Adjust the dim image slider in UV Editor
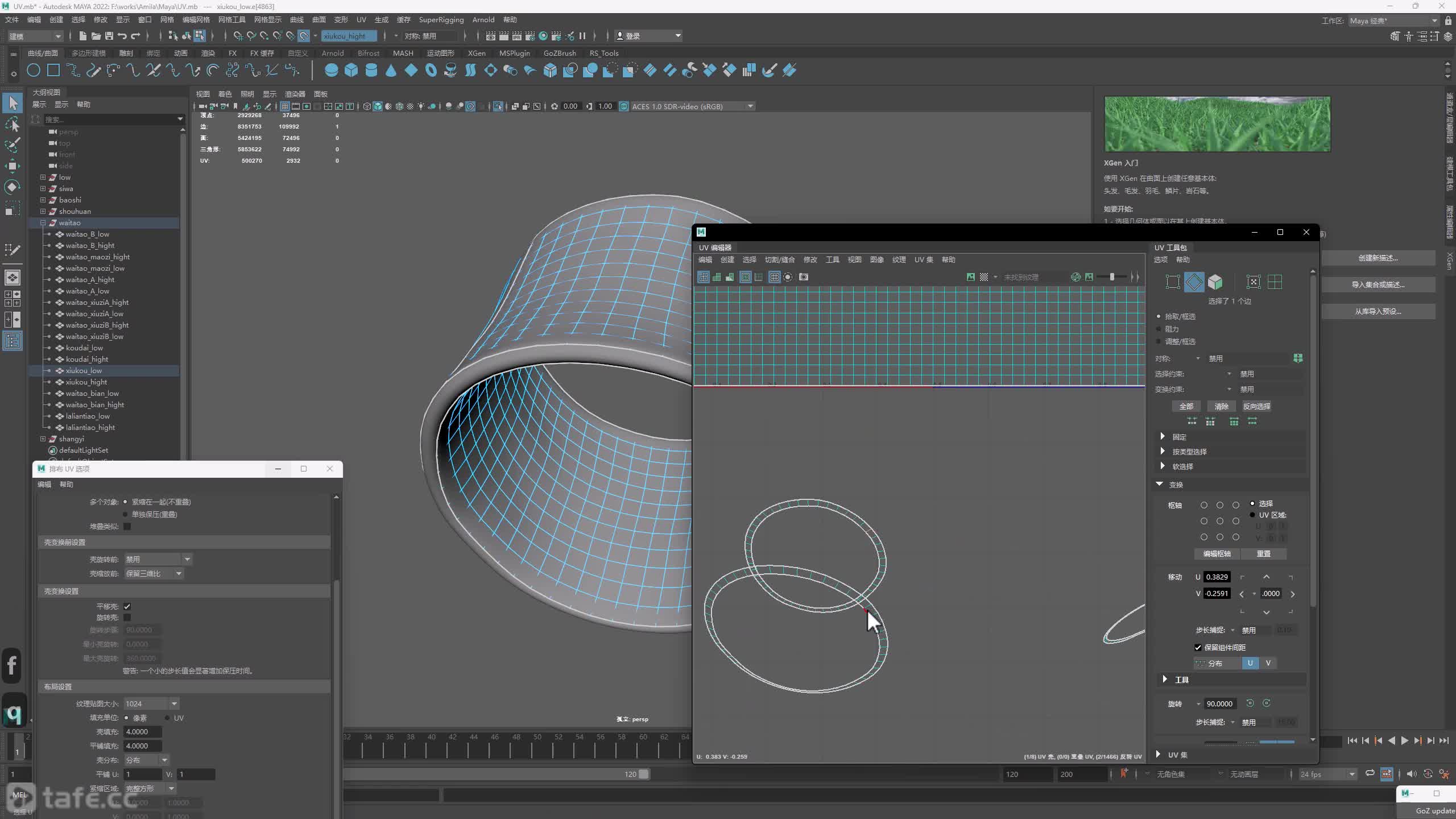This screenshot has height=819, width=1456. [x=1111, y=277]
